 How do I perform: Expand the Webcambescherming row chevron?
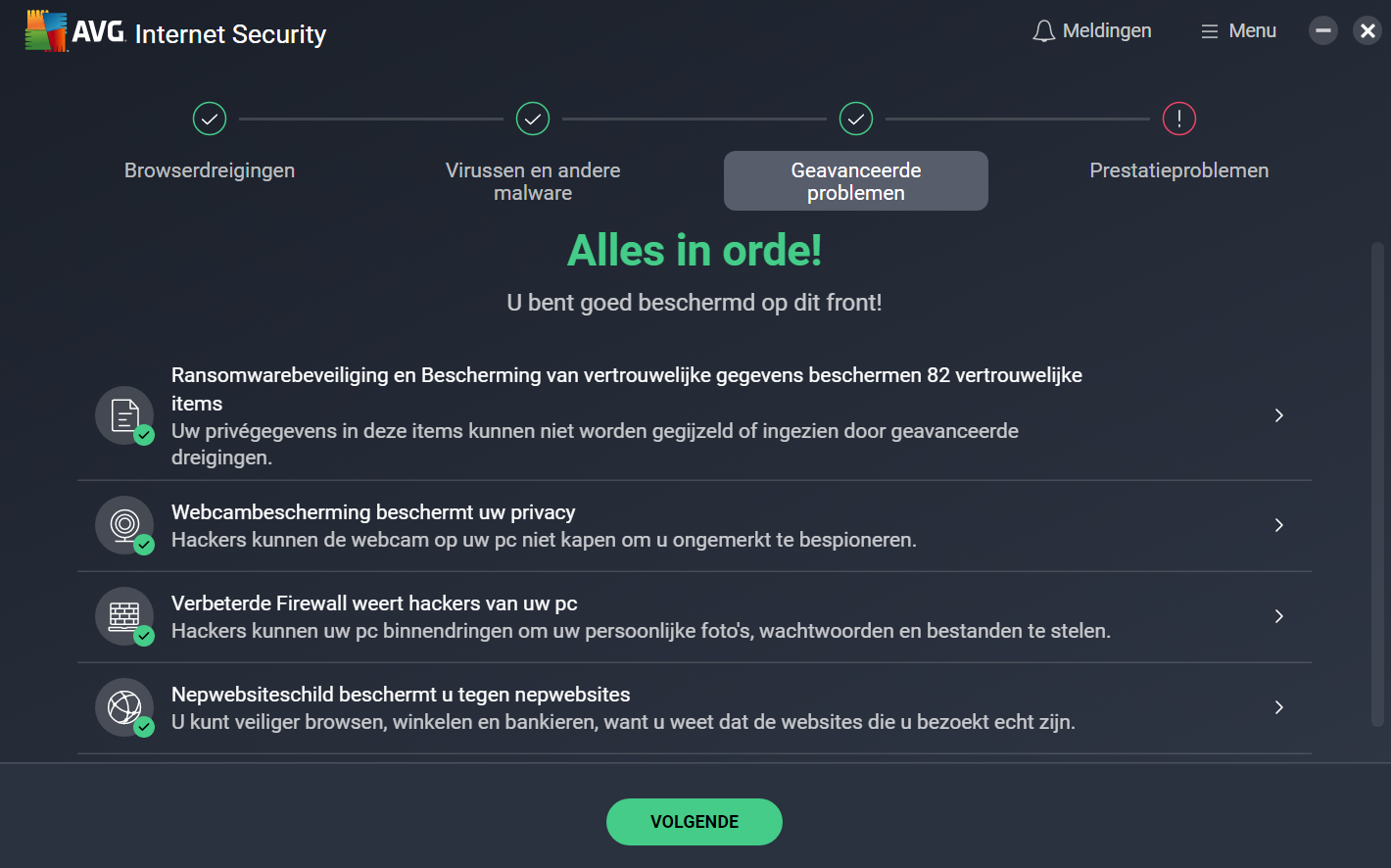point(1279,525)
